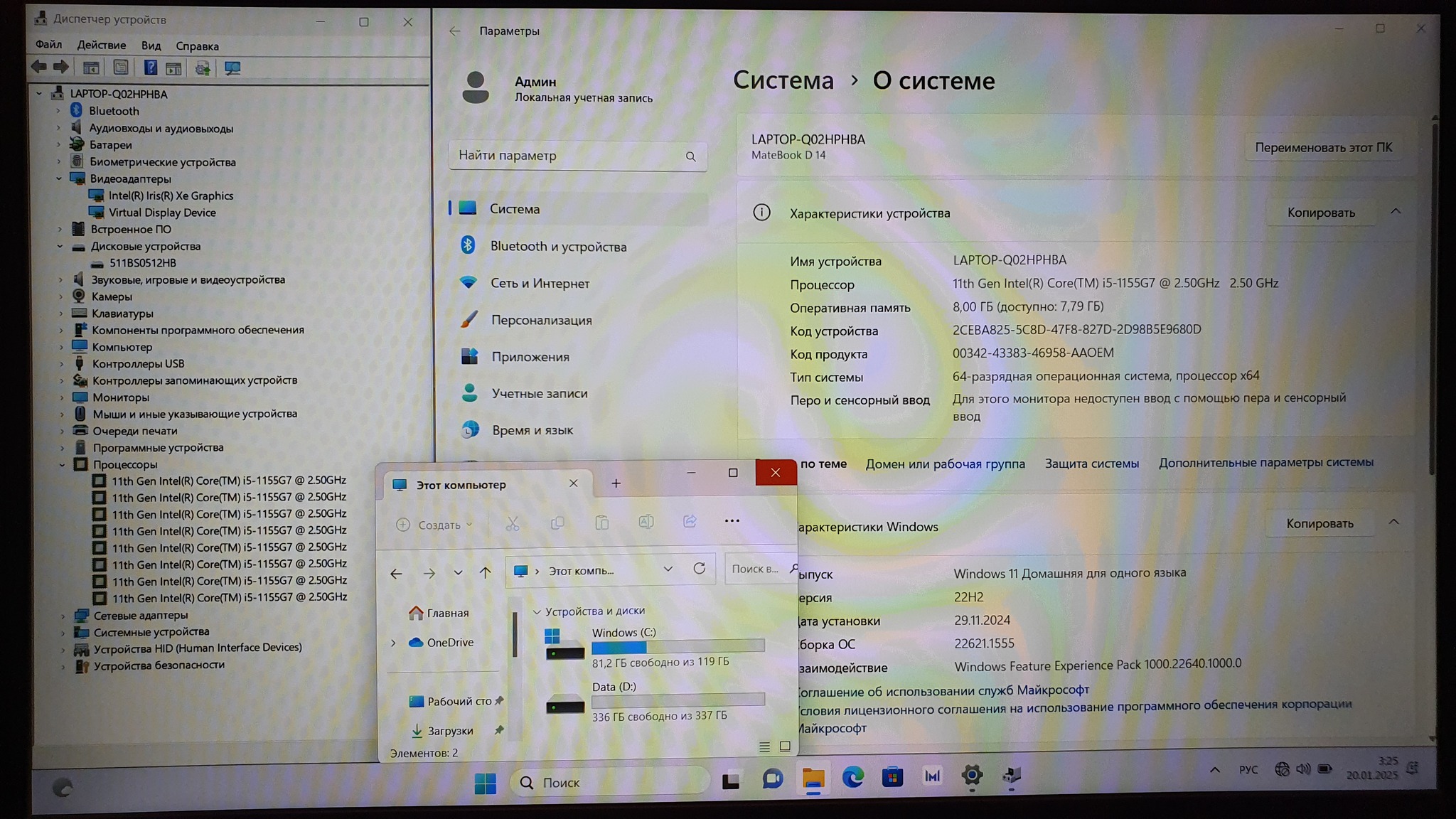Open Microsoft Edge from the taskbar
Image resolution: width=1456 pixels, height=819 pixels.
pyautogui.click(x=852, y=778)
